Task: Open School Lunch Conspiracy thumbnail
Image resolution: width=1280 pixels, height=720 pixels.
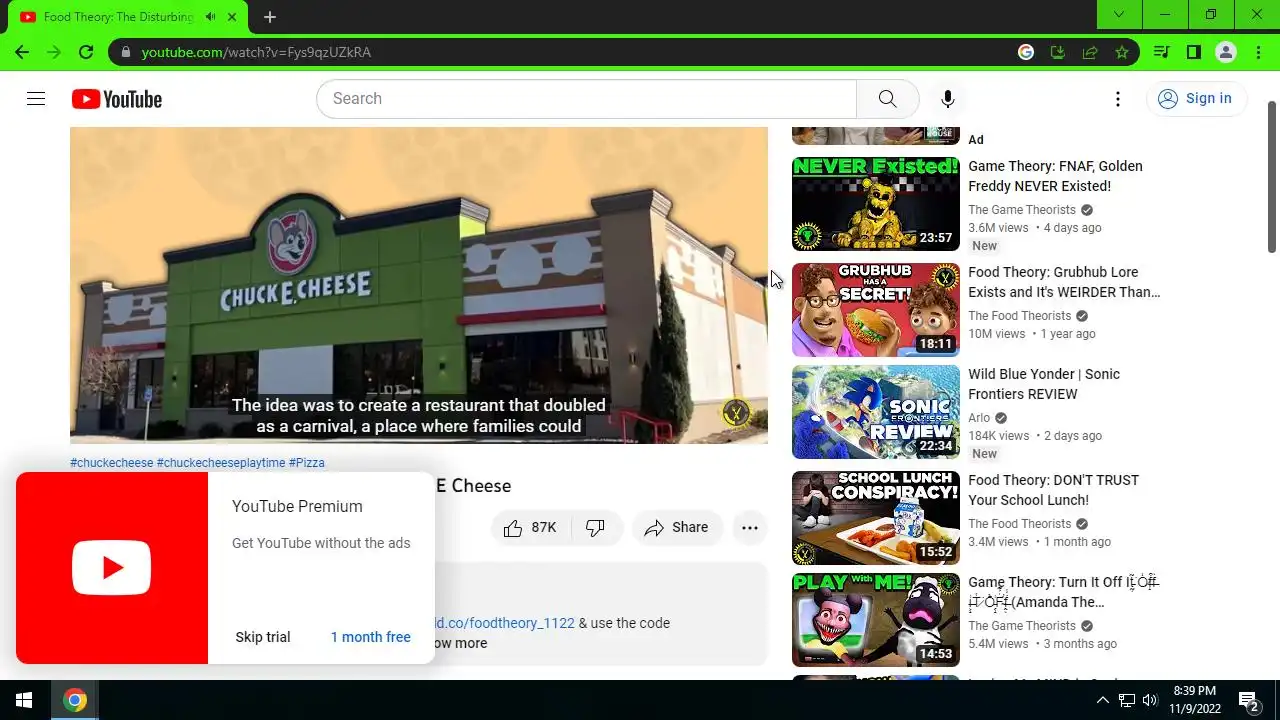Action: [876, 518]
